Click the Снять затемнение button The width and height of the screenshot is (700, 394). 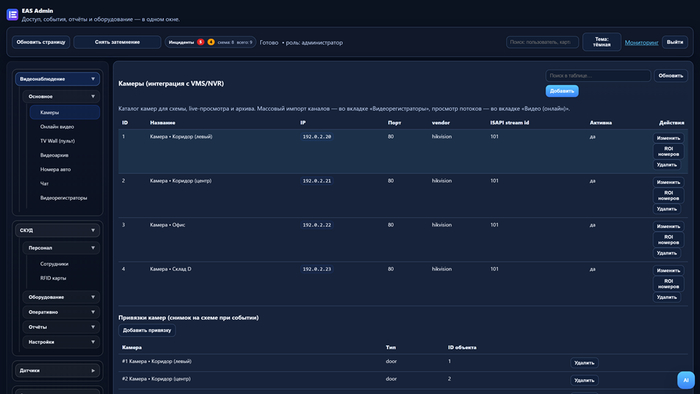[x=117, y=42]
